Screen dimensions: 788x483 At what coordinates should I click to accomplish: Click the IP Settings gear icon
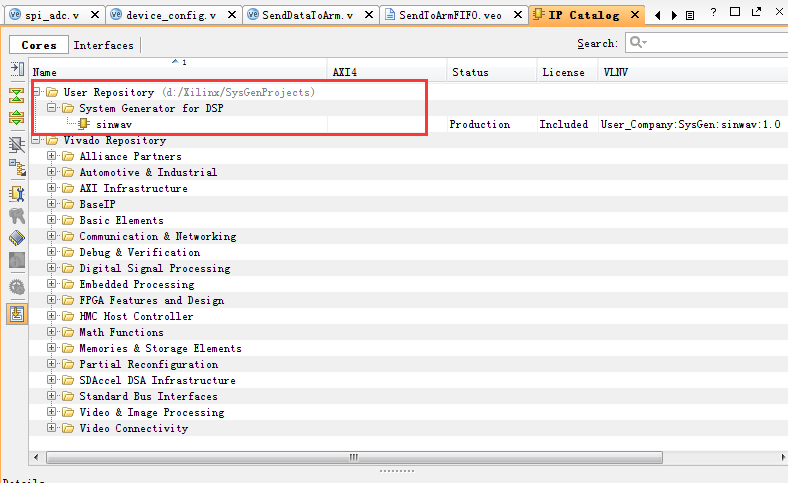(x=17, y=287)
